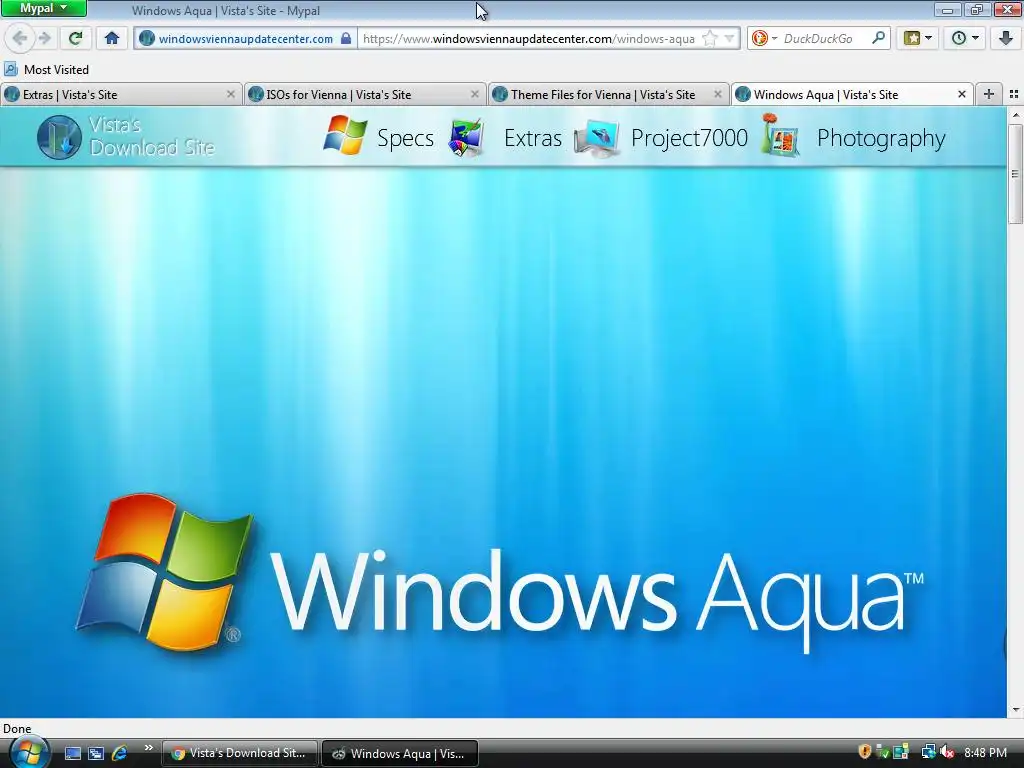Click the padlock security icon
The width and height of the screenshot is (1024, 768).
click(346, 39)
